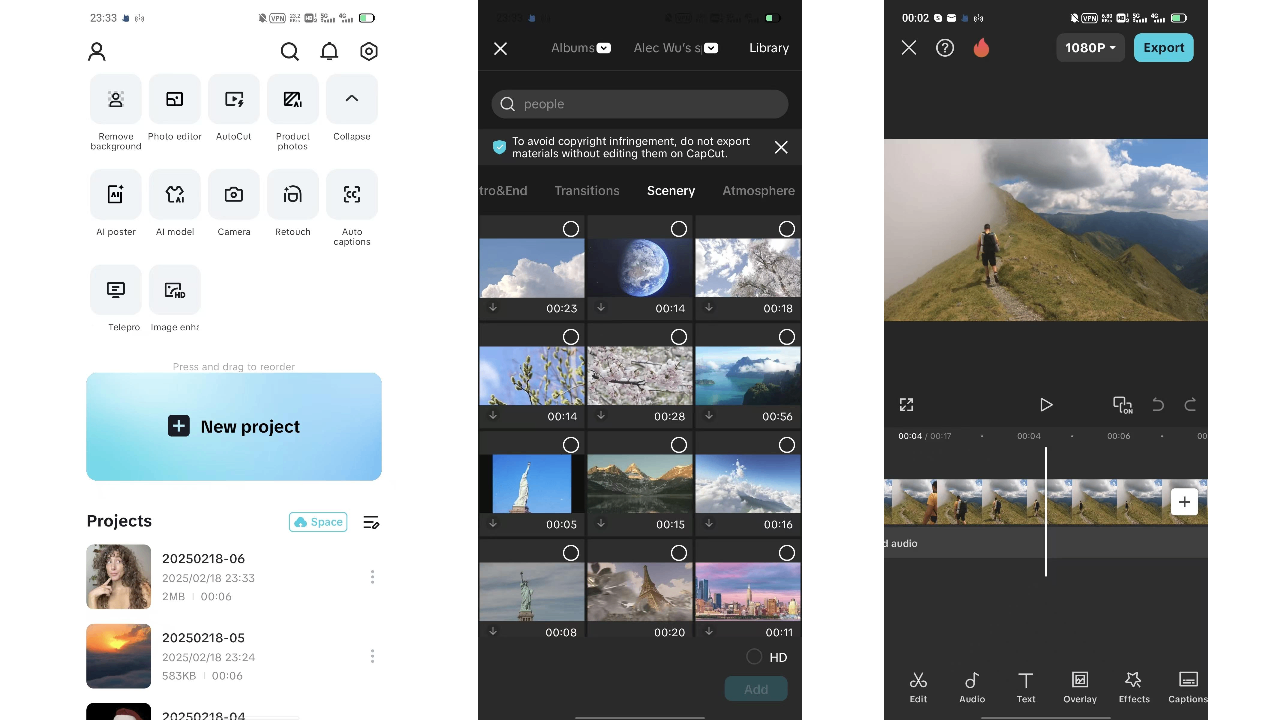Viewport: 1280px width, 720px height.
Task: Undo the last edit
Action: 1158,405
